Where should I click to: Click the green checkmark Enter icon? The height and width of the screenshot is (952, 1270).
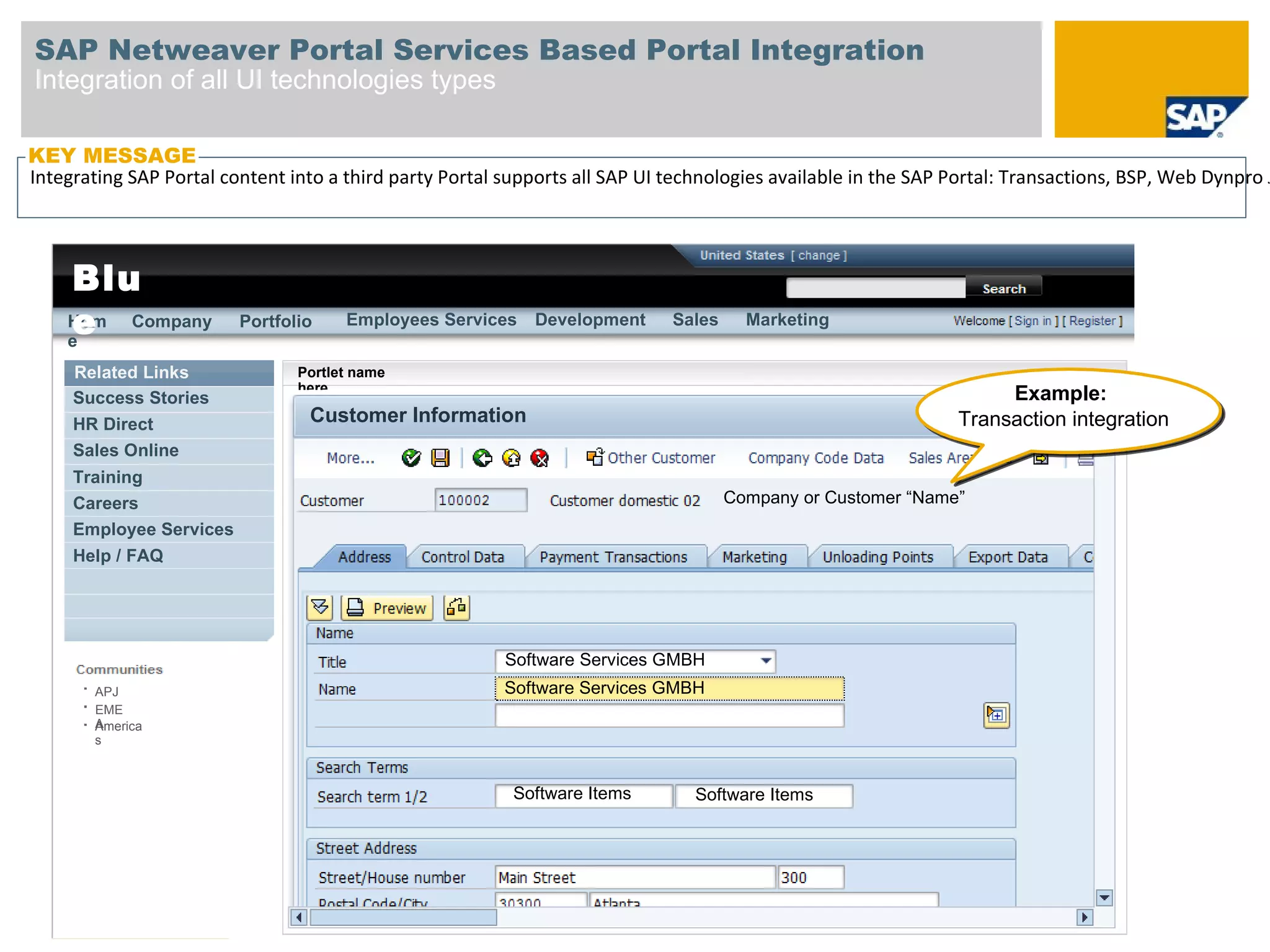pyautogui.click(x=411, y=458)
